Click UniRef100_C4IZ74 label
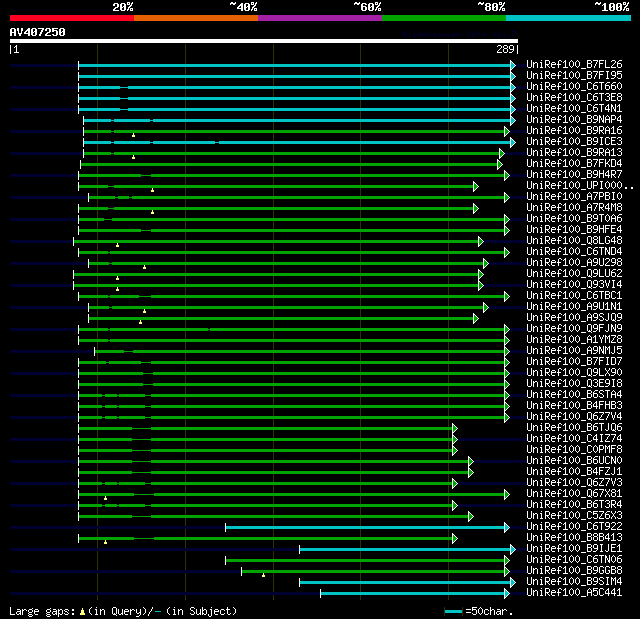Screen dimensions: 640x619 pyautogui.click(x=574, y=439)
